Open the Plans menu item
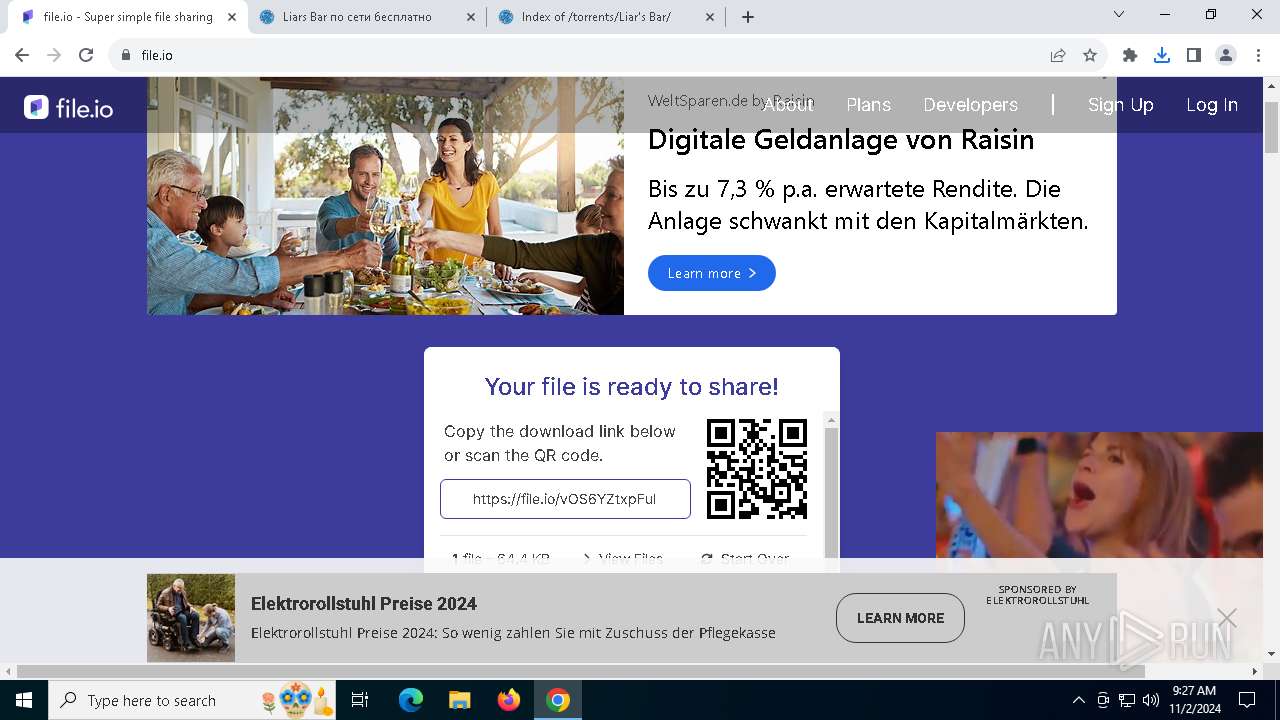Screen dimensions: 1280x720 coord(868,105)
